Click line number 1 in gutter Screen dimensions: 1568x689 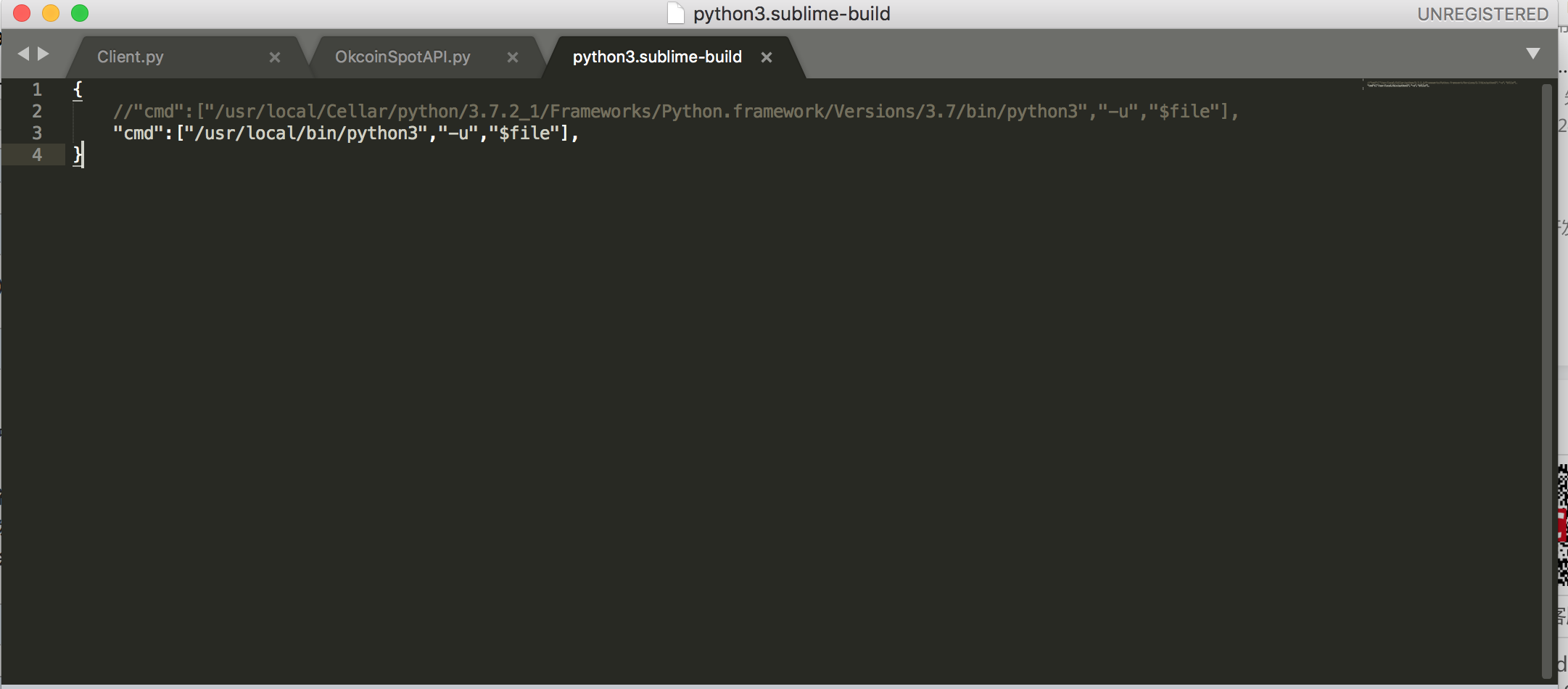[x=37, y=89]
